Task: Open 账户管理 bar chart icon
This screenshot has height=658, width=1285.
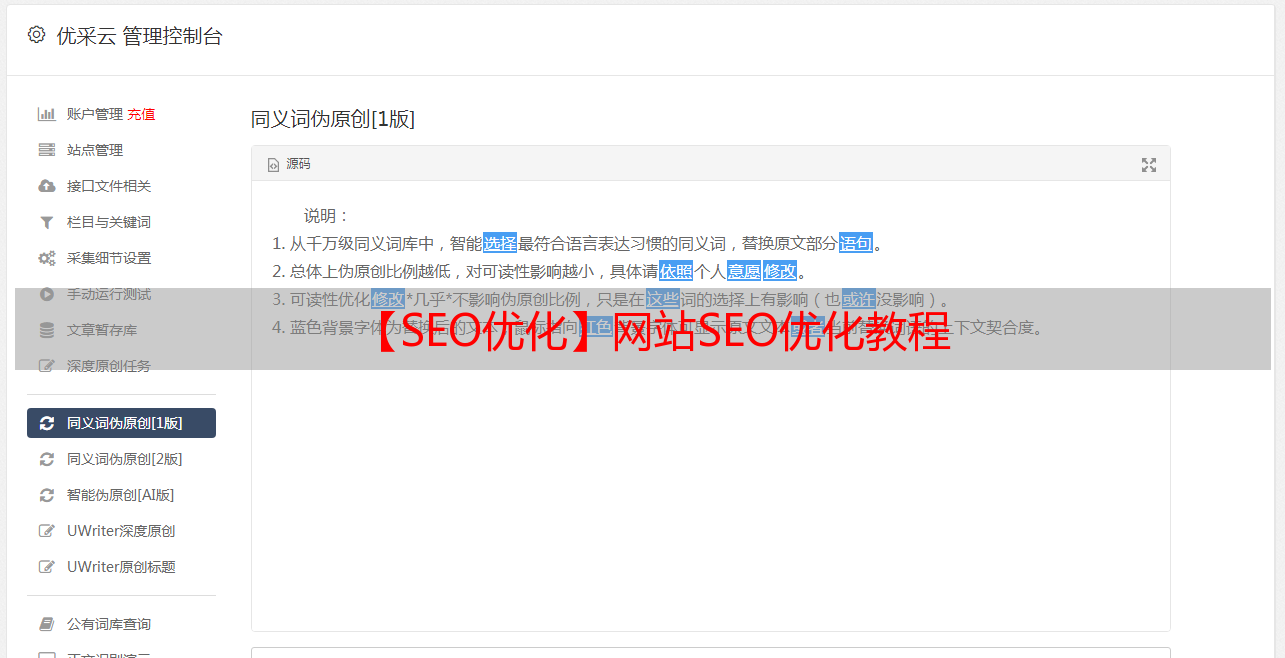Action: click(x=46, y=114)
